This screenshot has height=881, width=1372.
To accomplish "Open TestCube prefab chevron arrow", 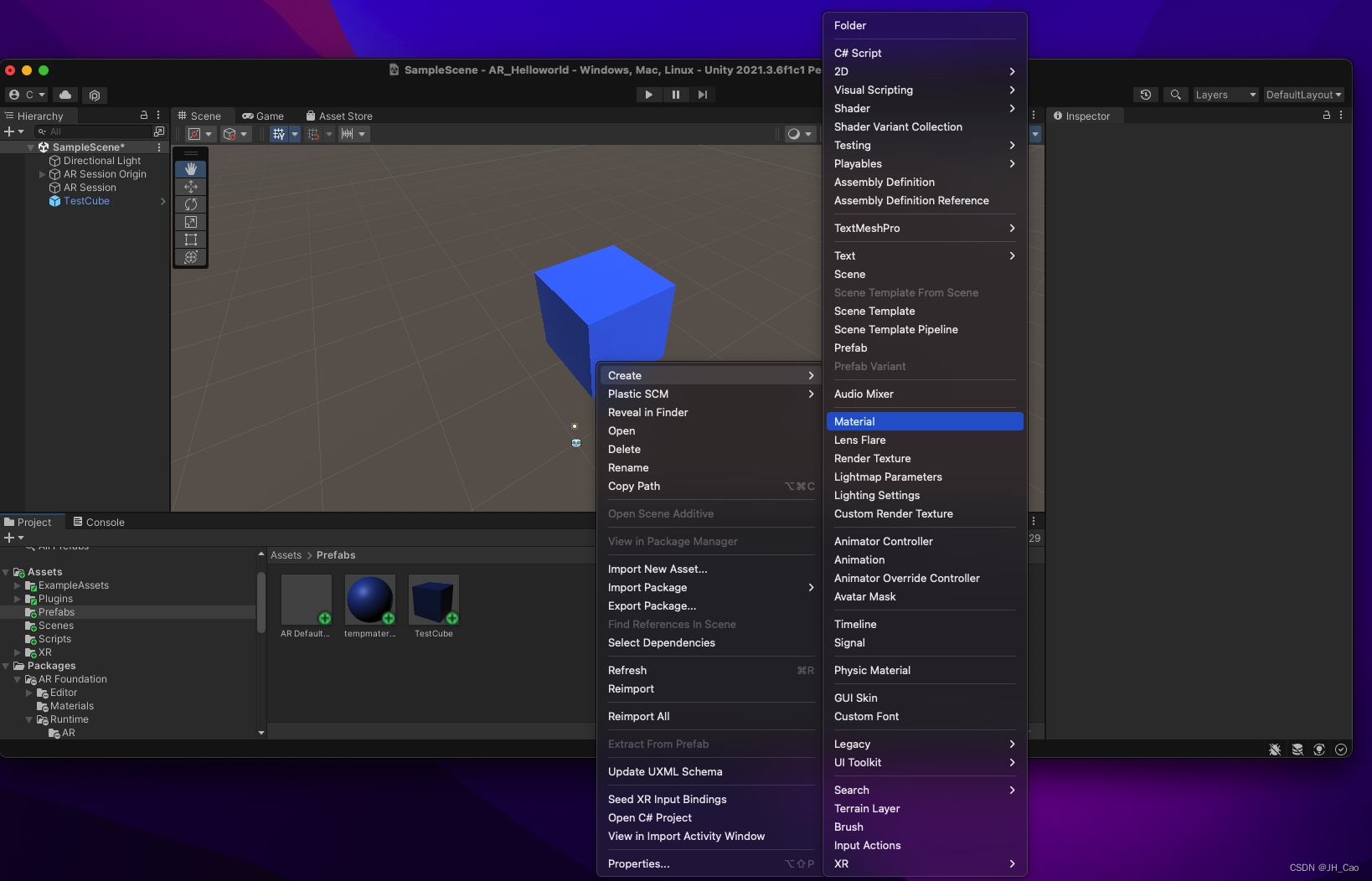I will [162, 201].
